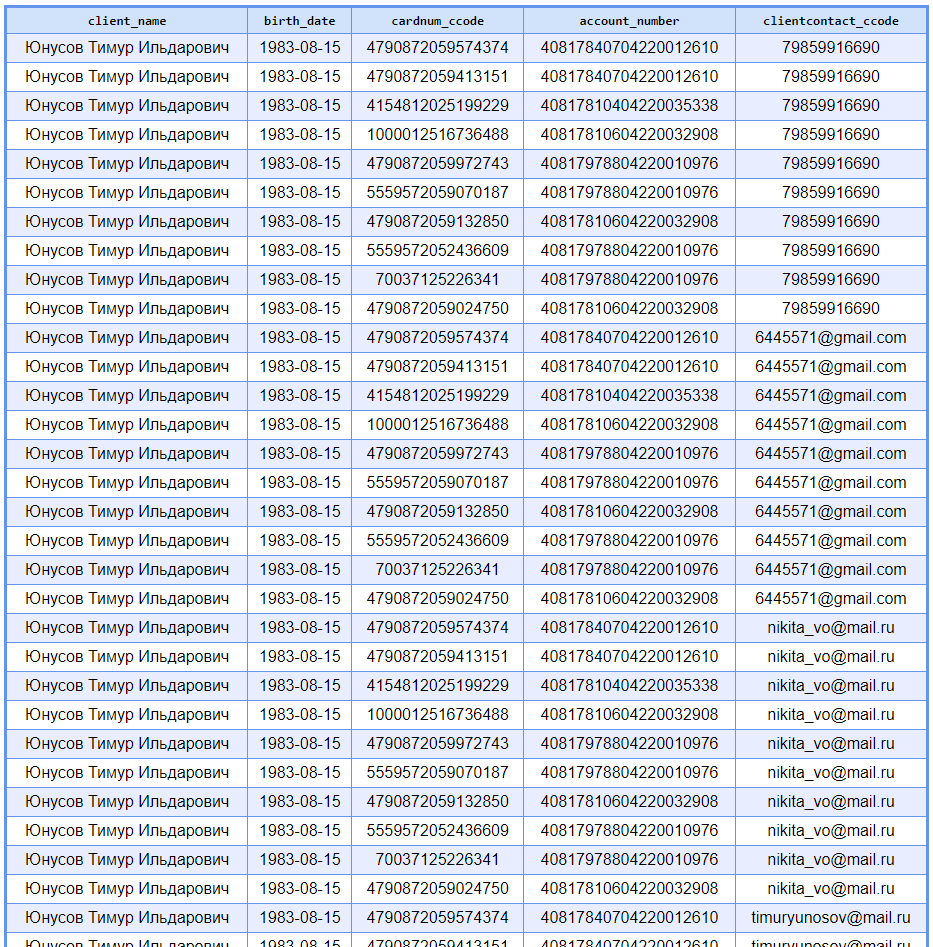Click the client_name column header

tap(127, 21)
